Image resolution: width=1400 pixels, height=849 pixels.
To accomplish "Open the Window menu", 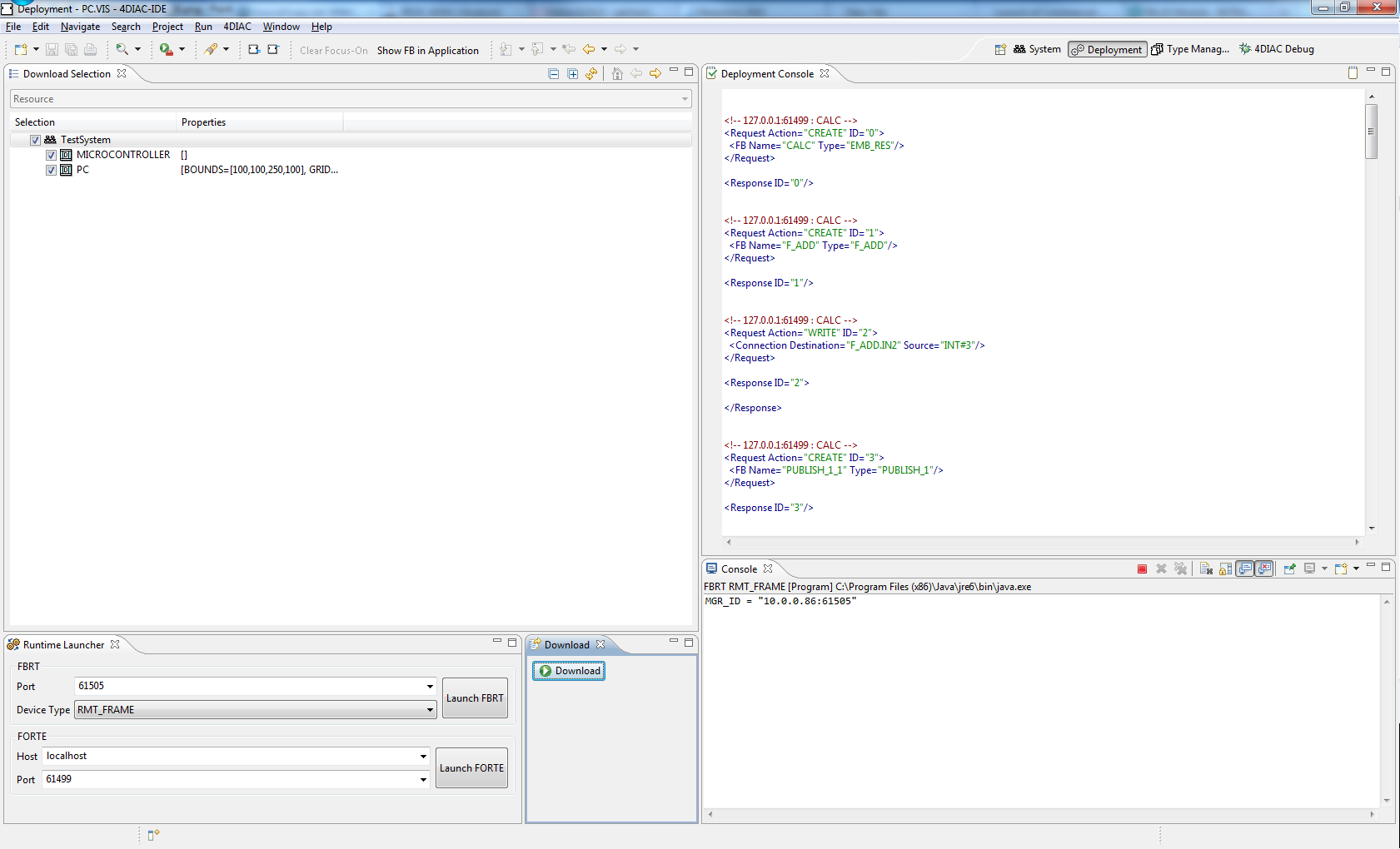I will pyautogui.click(x=281, y=27).
